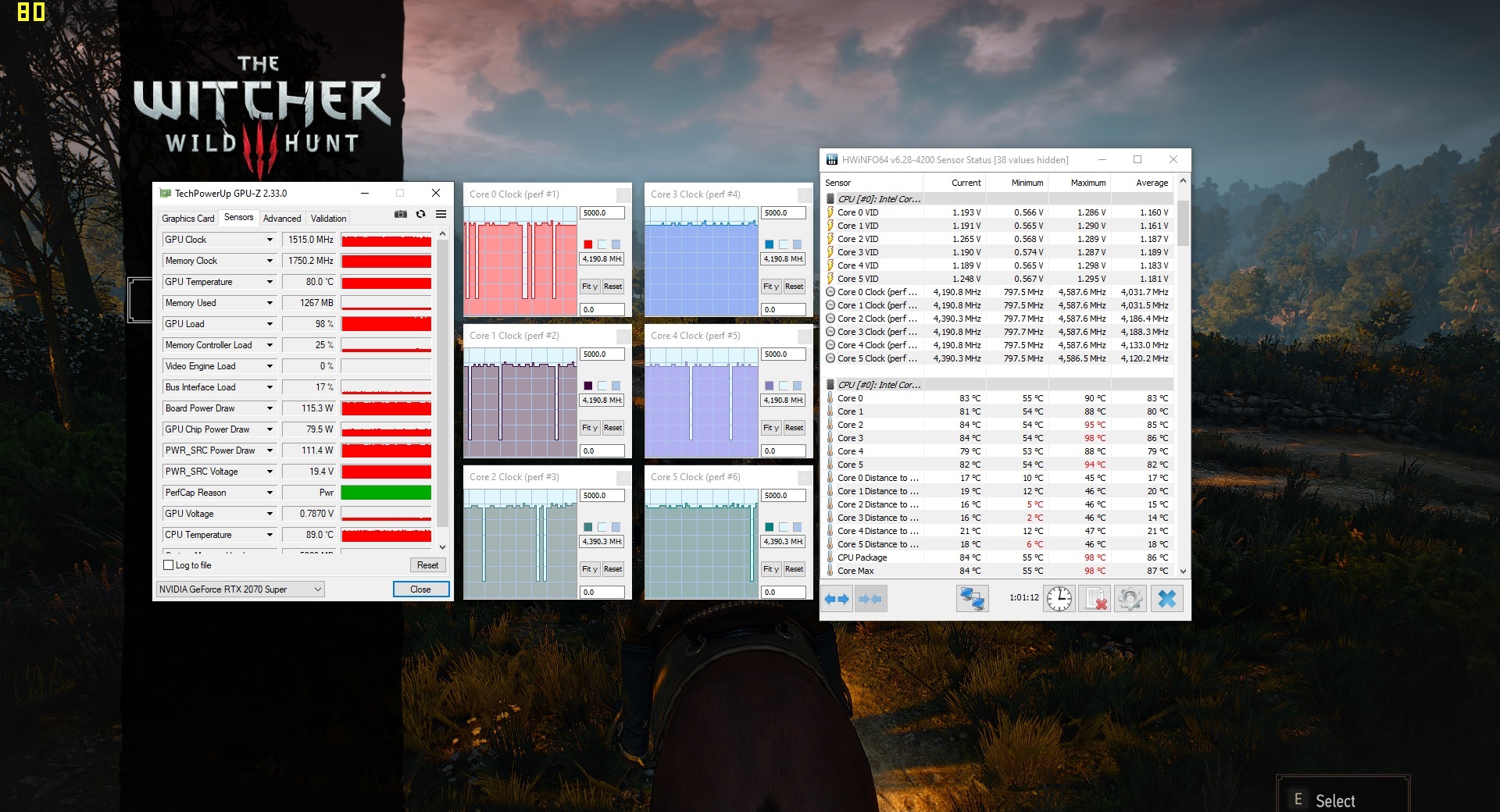Image resolution: width=1500 pixels, height=812 pixels.
Task: Open Board Power Draw sensor dropdown
Action: coord(270,408)
